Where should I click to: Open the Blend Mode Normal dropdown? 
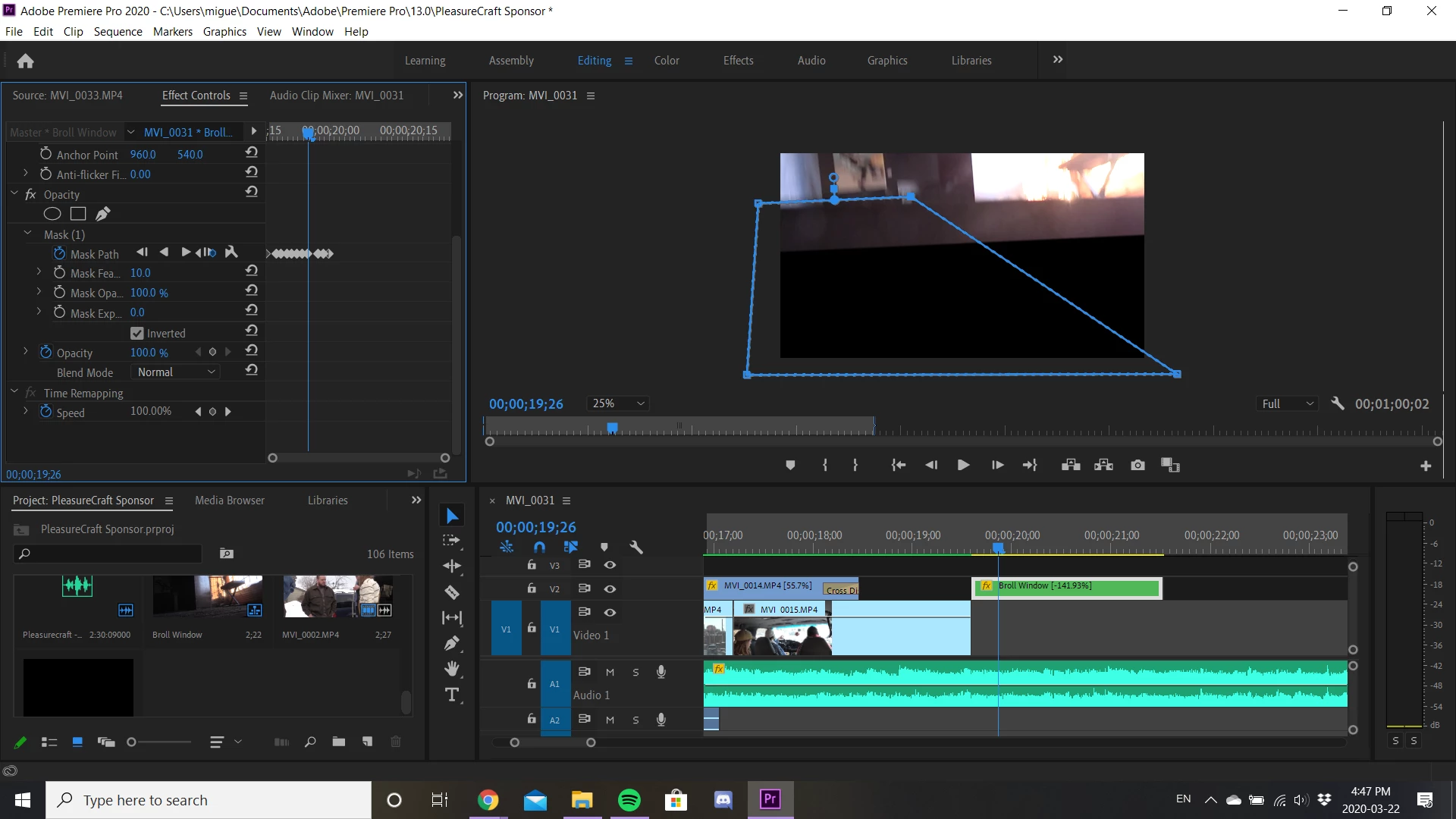pyautogui.click(x=177, y=372)
